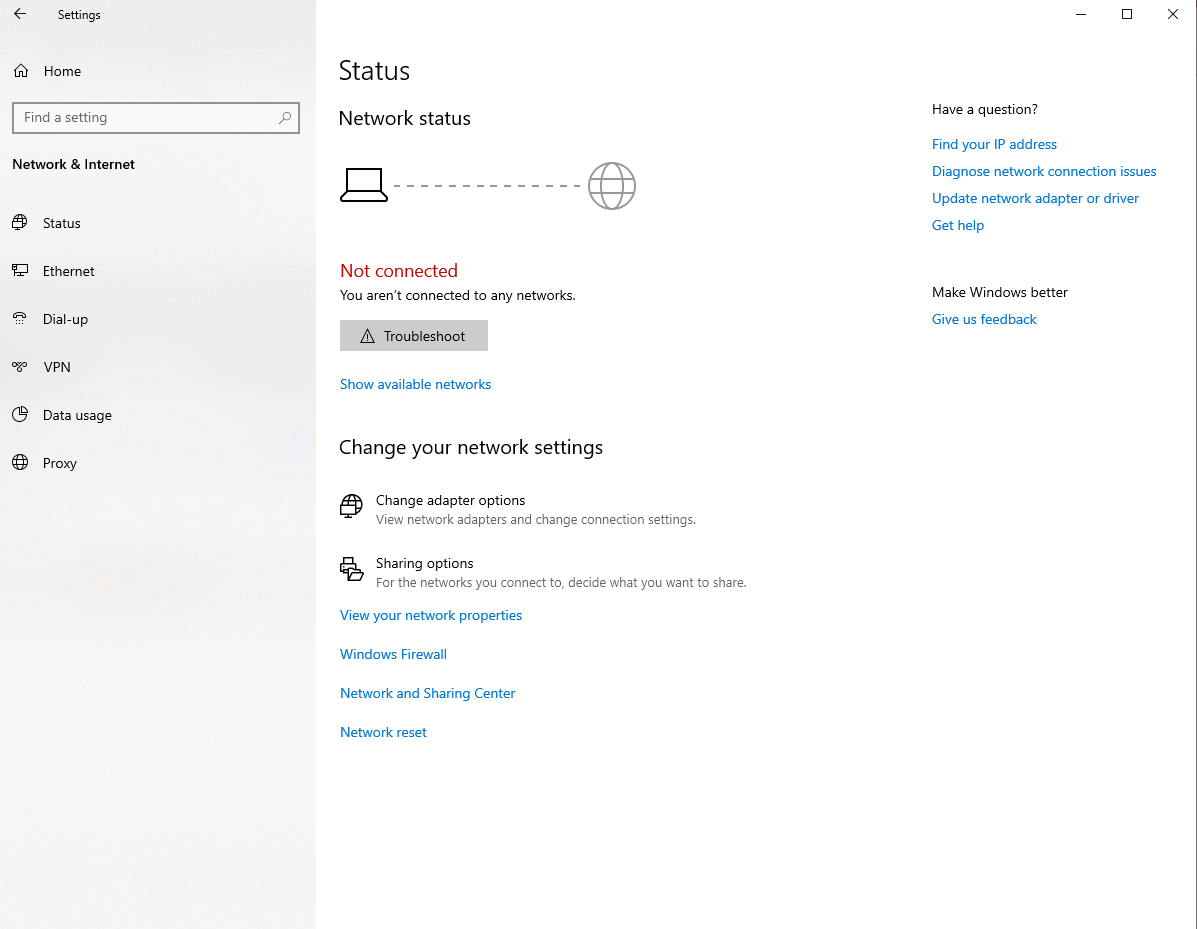Click Show available networks link
The image size is (1197, 929).
415,384
